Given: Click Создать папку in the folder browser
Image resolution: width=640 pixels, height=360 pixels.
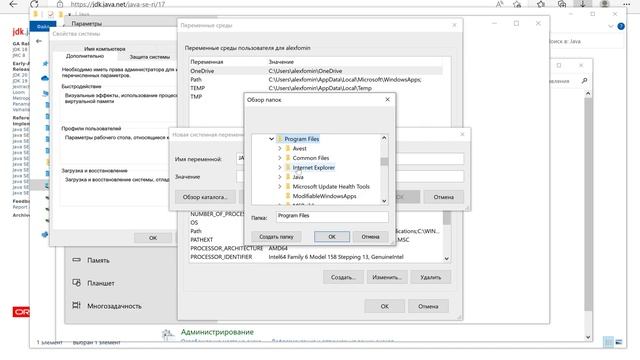Looking at the screenshot, I should [x=276, y=236].
